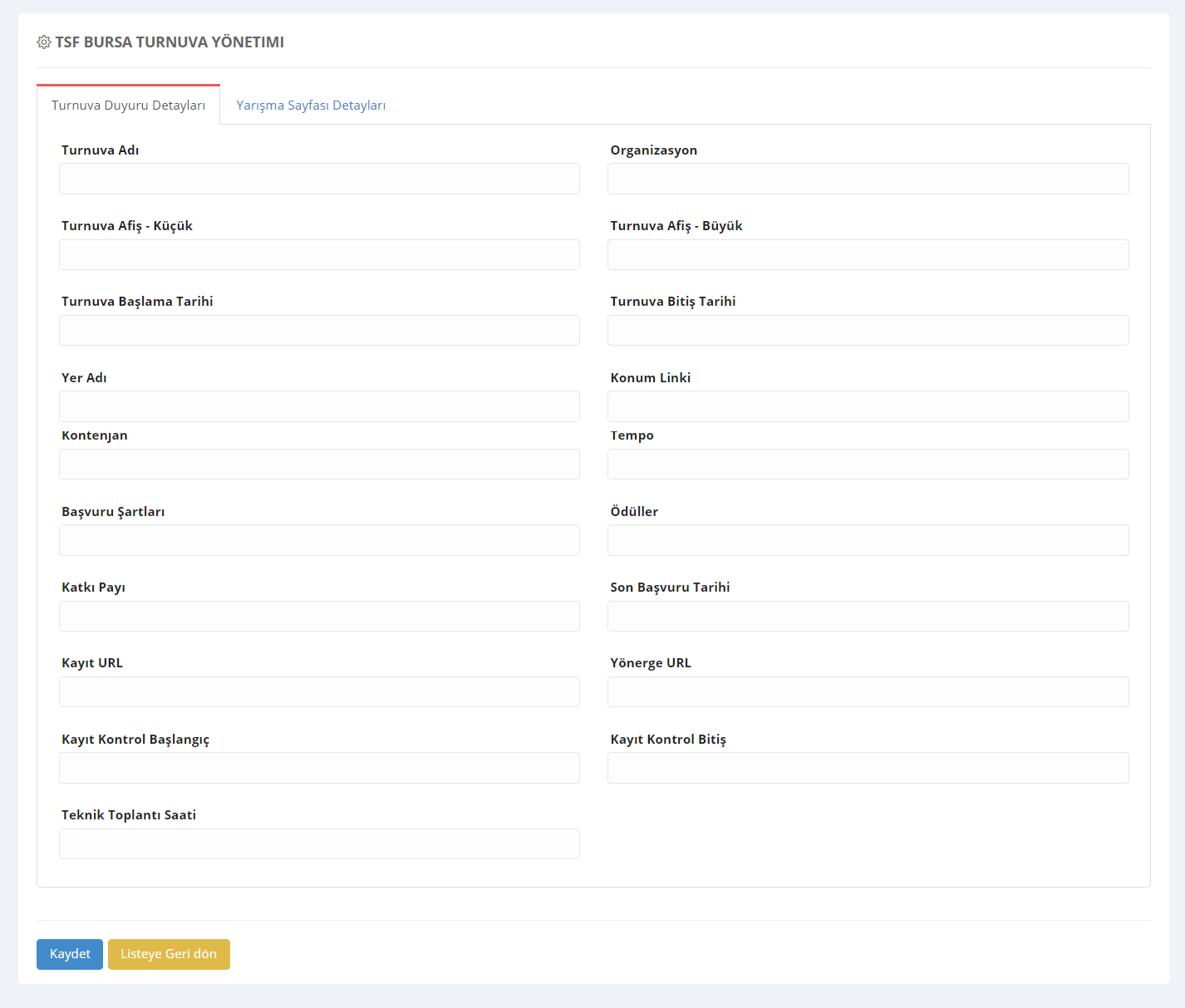Viewport: 1185px width, 1008px height.
Task: Click the Turnuva Bitiş Tarihi field
Action: (x=868, y=331)
